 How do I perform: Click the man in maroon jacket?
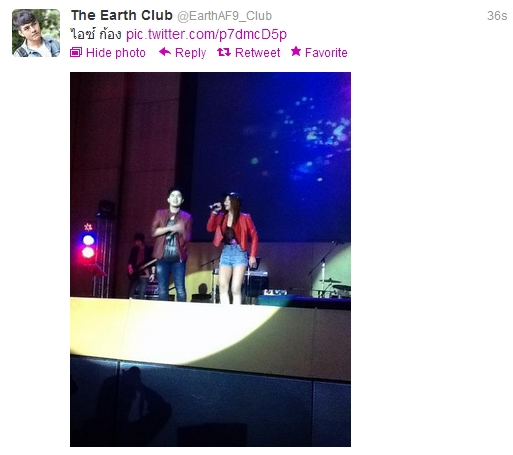pyautogui.click(x=171, y=245)
